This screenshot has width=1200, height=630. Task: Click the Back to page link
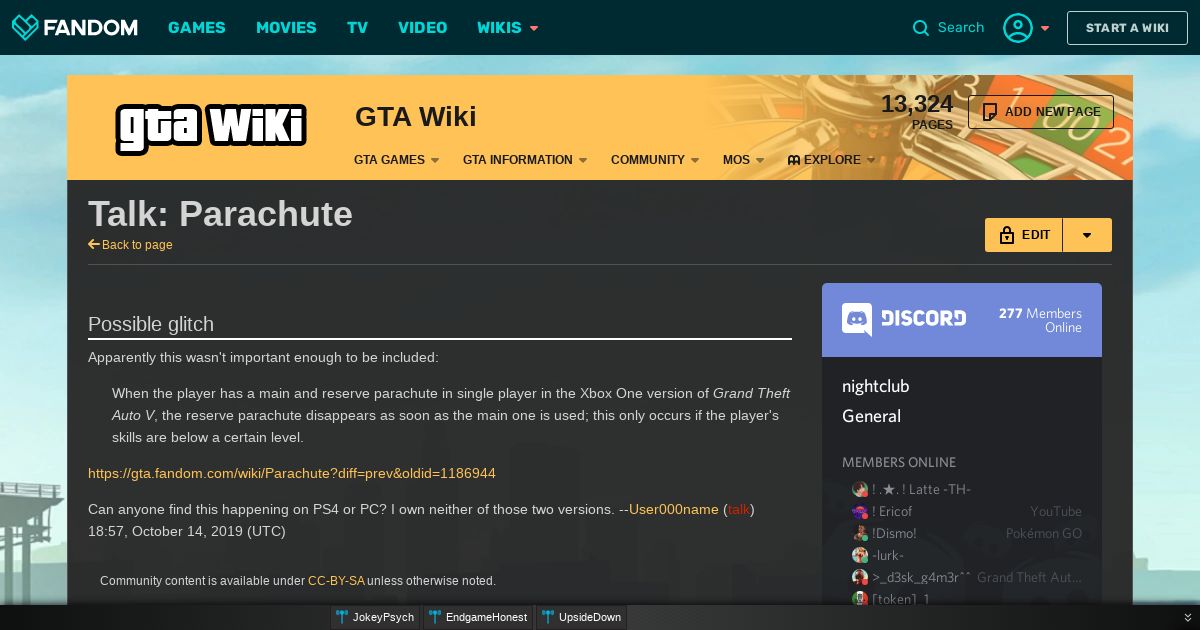[x=137, y=245]
